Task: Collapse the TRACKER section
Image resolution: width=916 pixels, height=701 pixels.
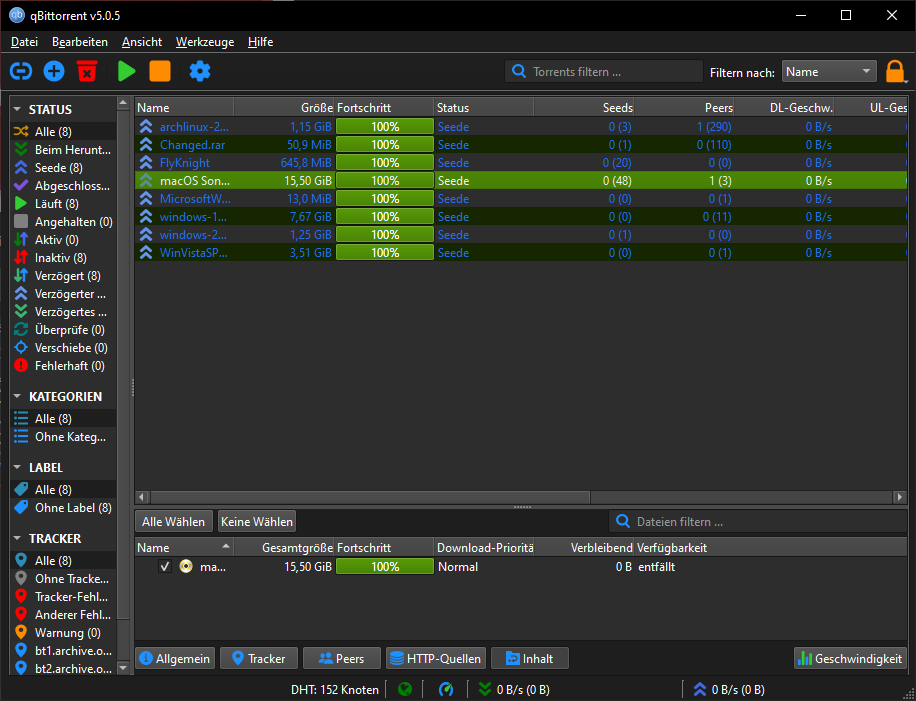Action: click(17, 539)
